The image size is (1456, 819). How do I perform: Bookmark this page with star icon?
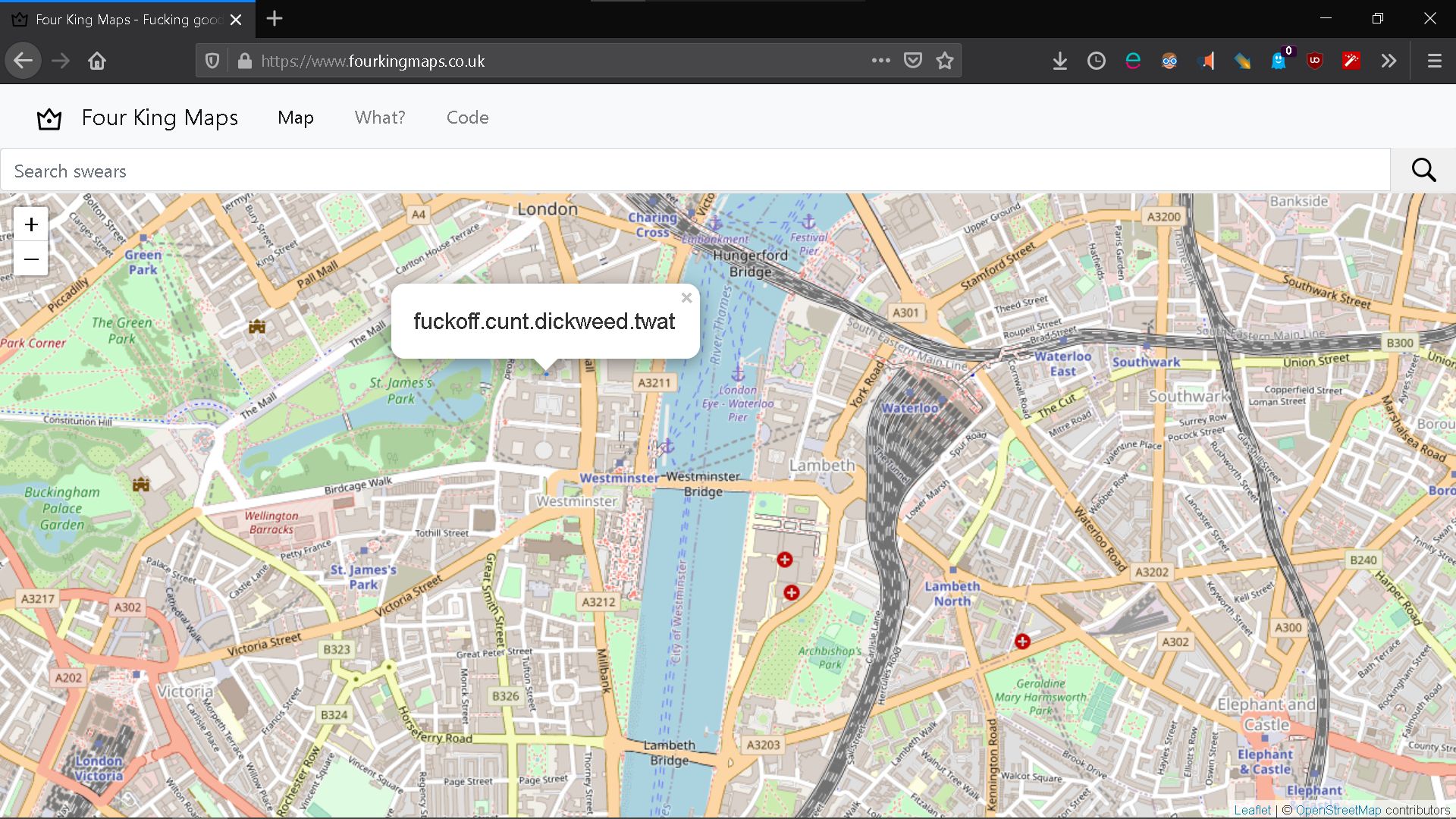point(944,61)
